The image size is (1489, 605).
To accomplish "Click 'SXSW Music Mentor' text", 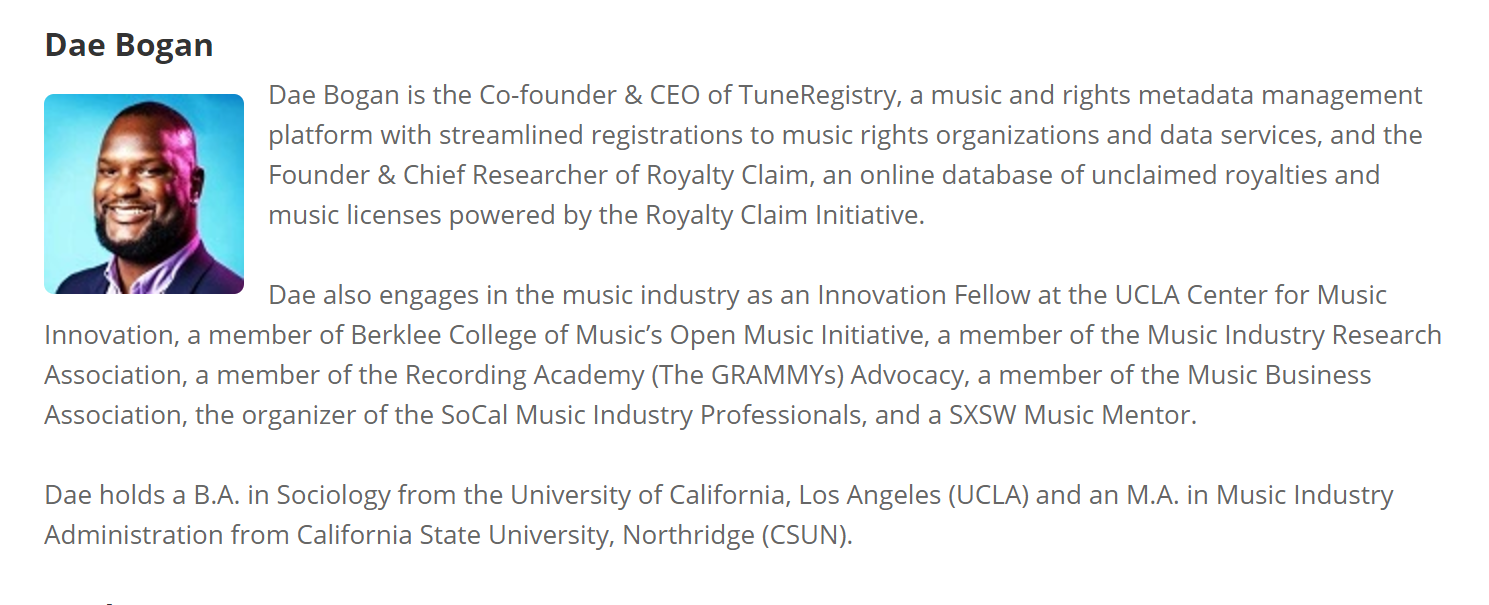I will click(1071, 415).
